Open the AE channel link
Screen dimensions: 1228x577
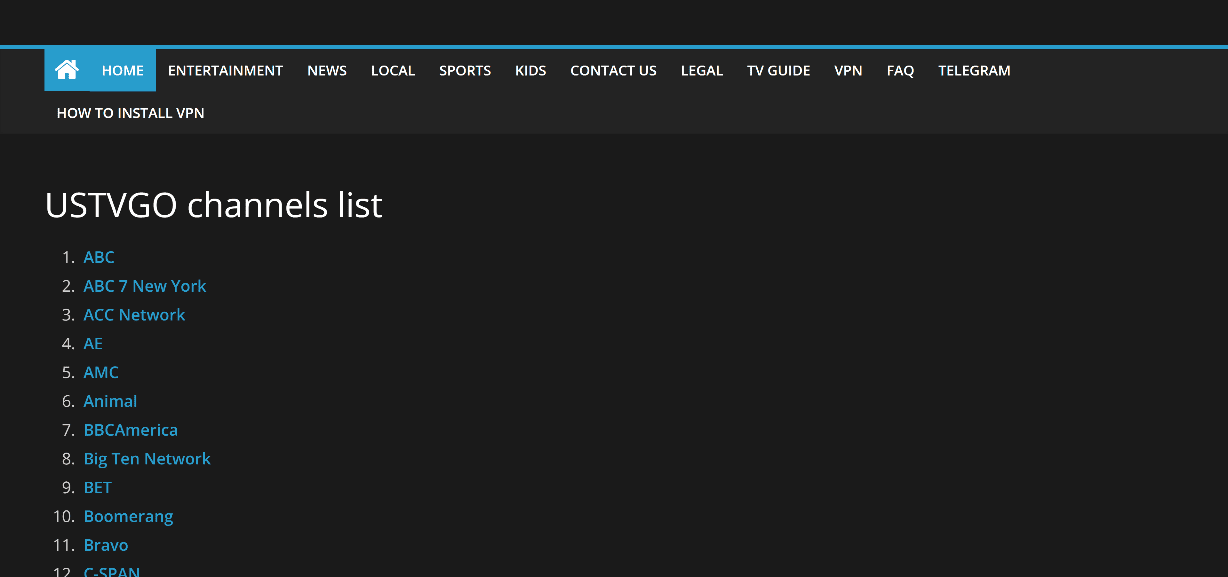[x=93, y=344]
